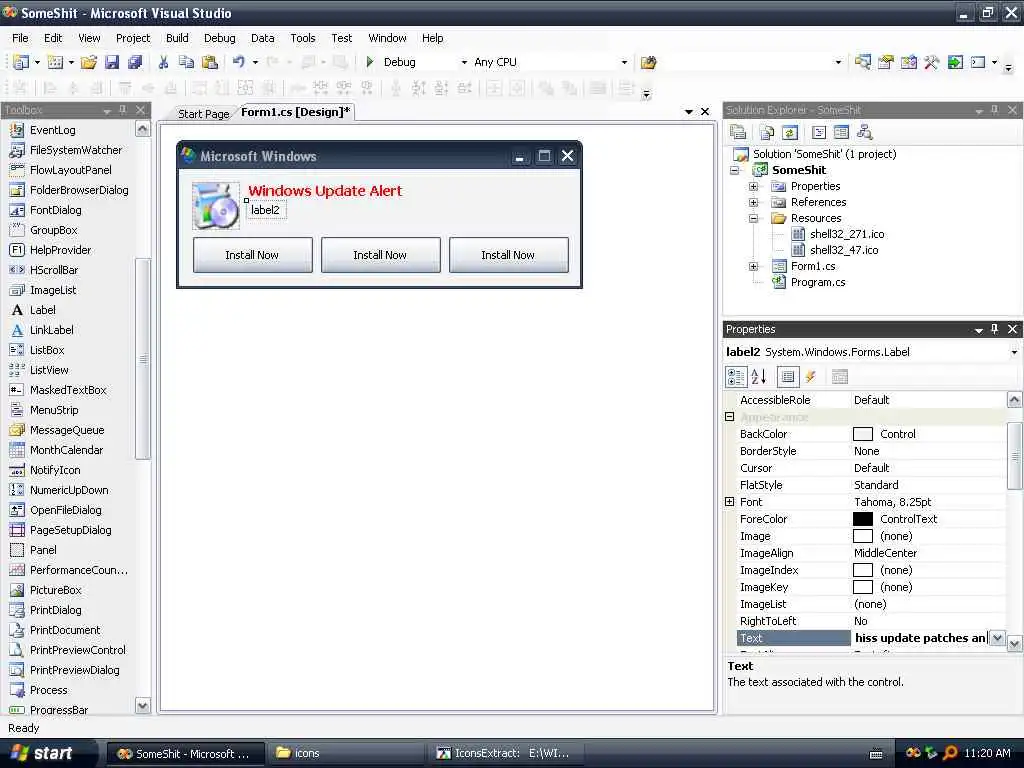This screenshot has height=768, width=1024.
Task: Click the Open File folder icon
Action: (88, 62)
